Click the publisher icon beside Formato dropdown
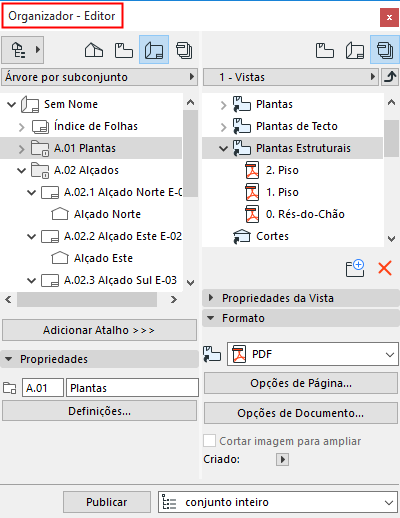 212,354
